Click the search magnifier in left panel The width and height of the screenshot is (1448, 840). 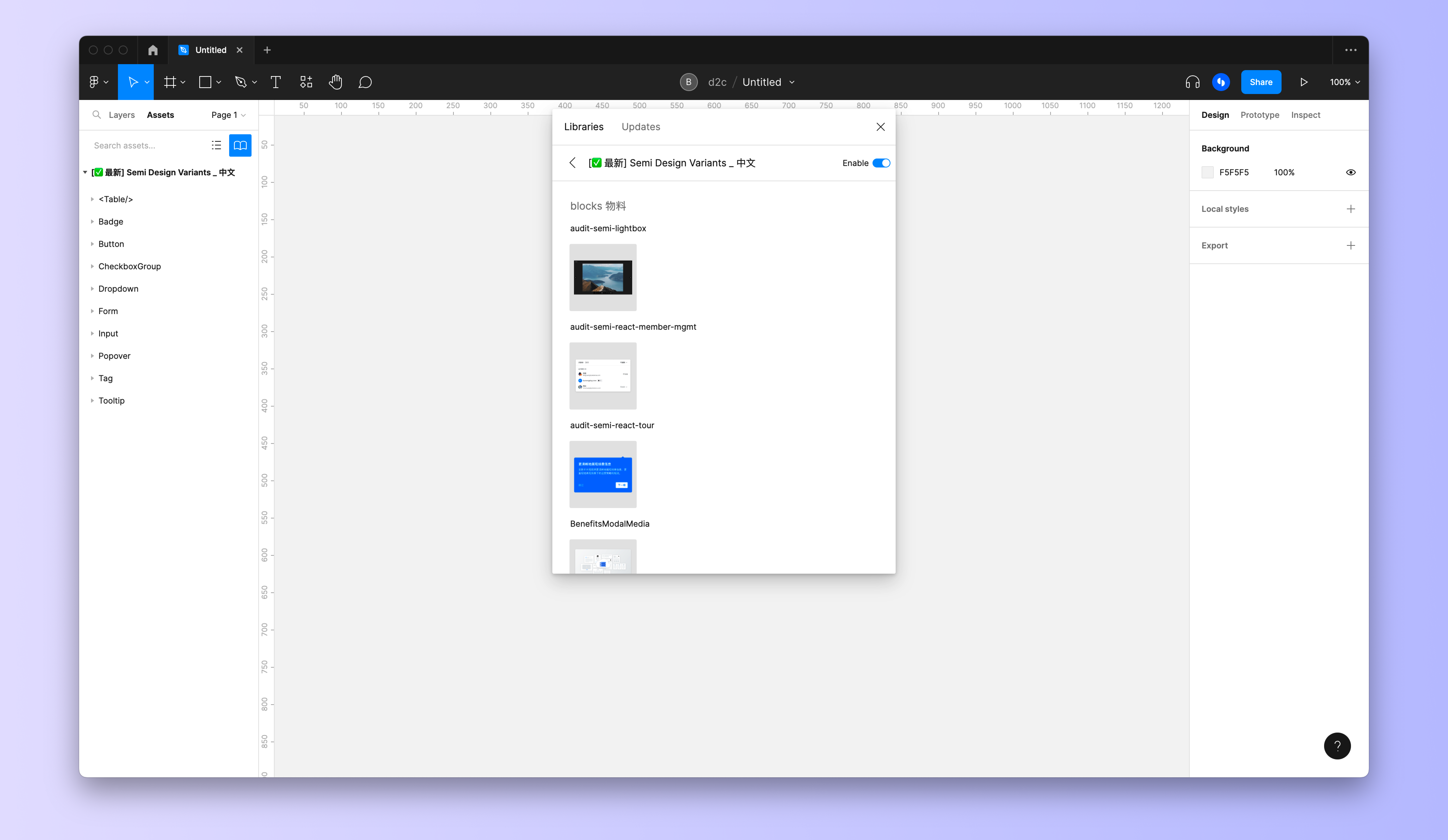tap(96, 115)
